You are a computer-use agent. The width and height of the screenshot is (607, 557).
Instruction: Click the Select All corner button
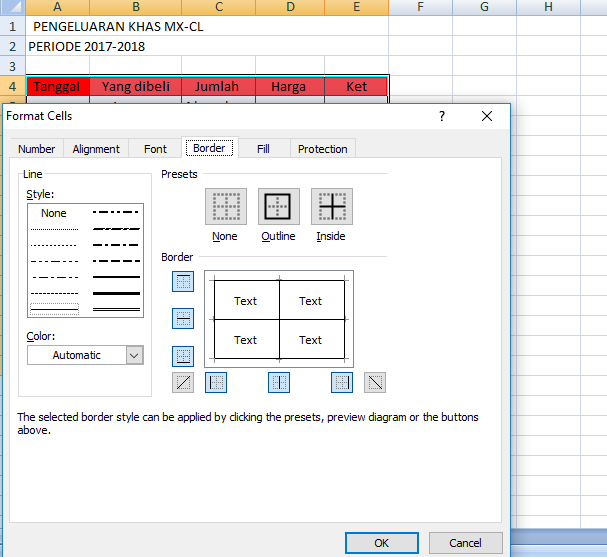click(12, 7)
